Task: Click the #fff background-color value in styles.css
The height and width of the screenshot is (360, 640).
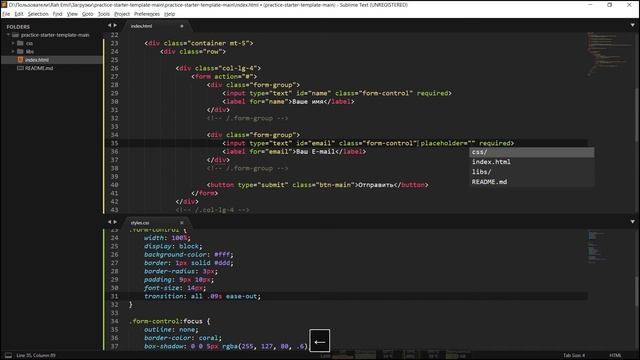Action: click(222, 255)
